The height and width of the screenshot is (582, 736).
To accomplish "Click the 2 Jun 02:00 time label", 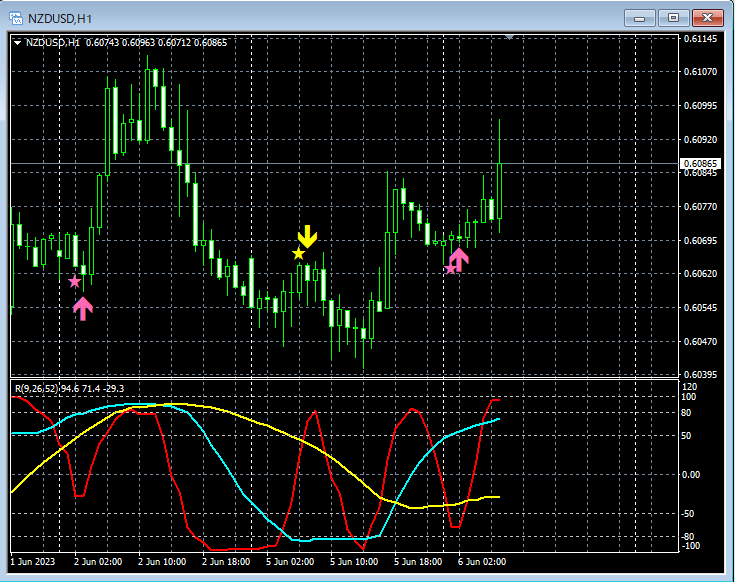I will click(98, 562).
